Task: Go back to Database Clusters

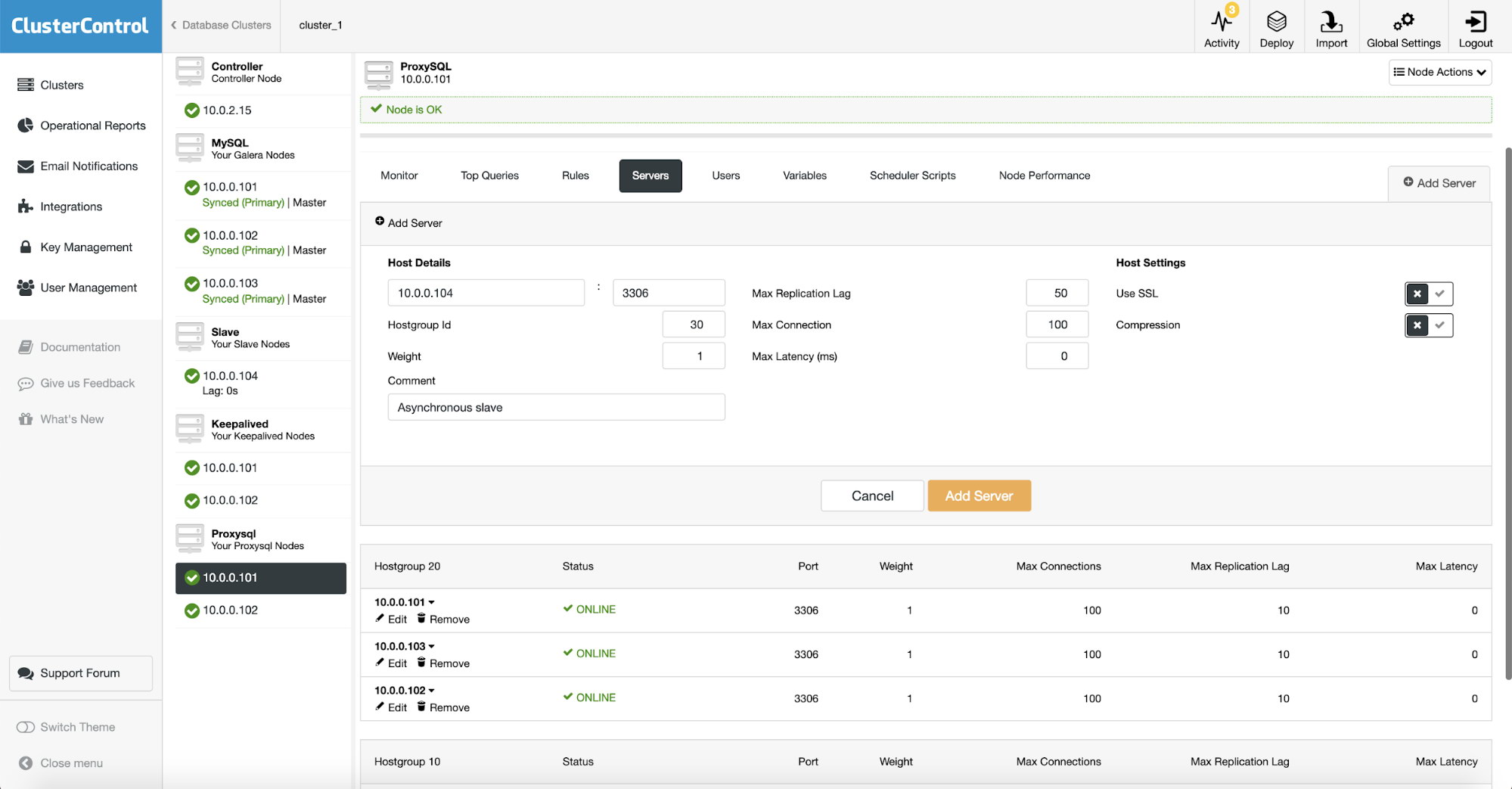Action: click(221, 25)
